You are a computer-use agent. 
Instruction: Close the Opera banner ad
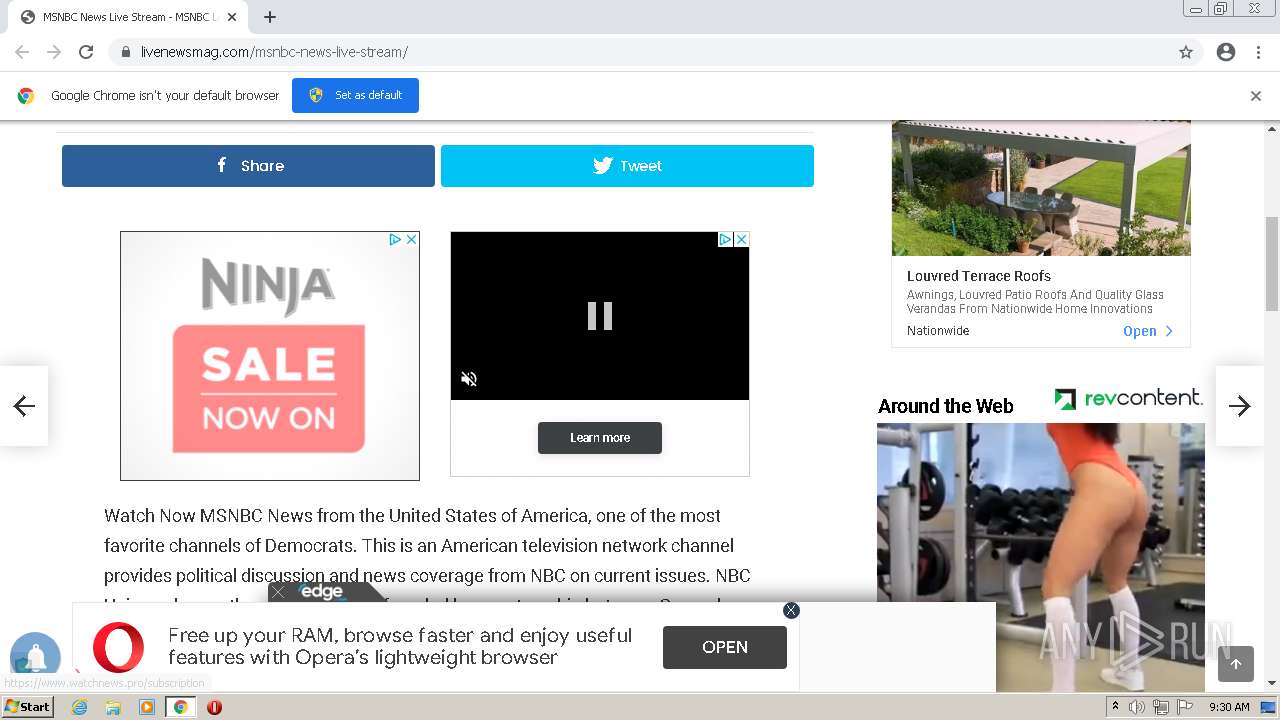(x=791, y=610)
